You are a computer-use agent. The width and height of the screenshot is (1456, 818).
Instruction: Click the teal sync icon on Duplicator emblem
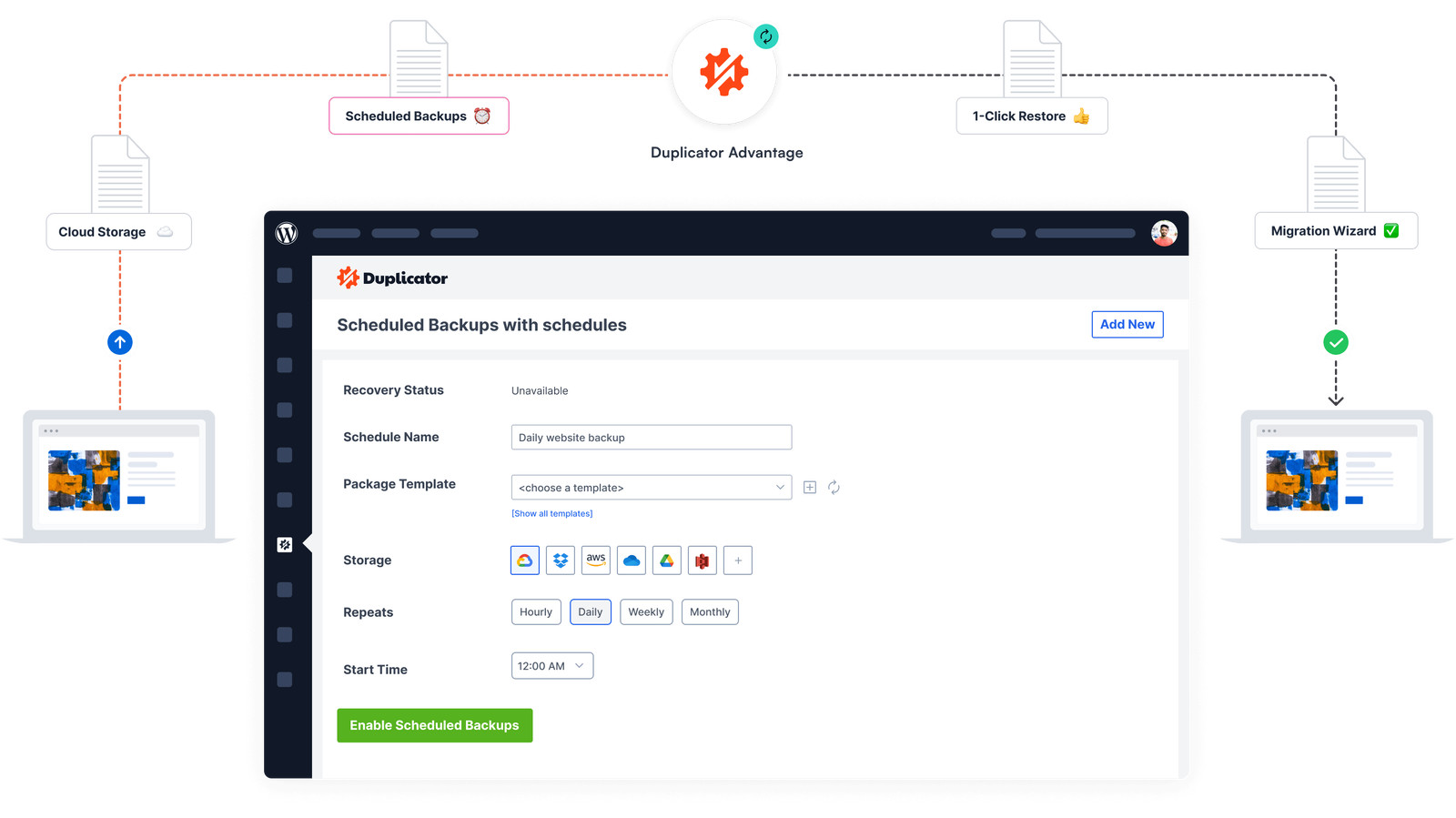766,36
